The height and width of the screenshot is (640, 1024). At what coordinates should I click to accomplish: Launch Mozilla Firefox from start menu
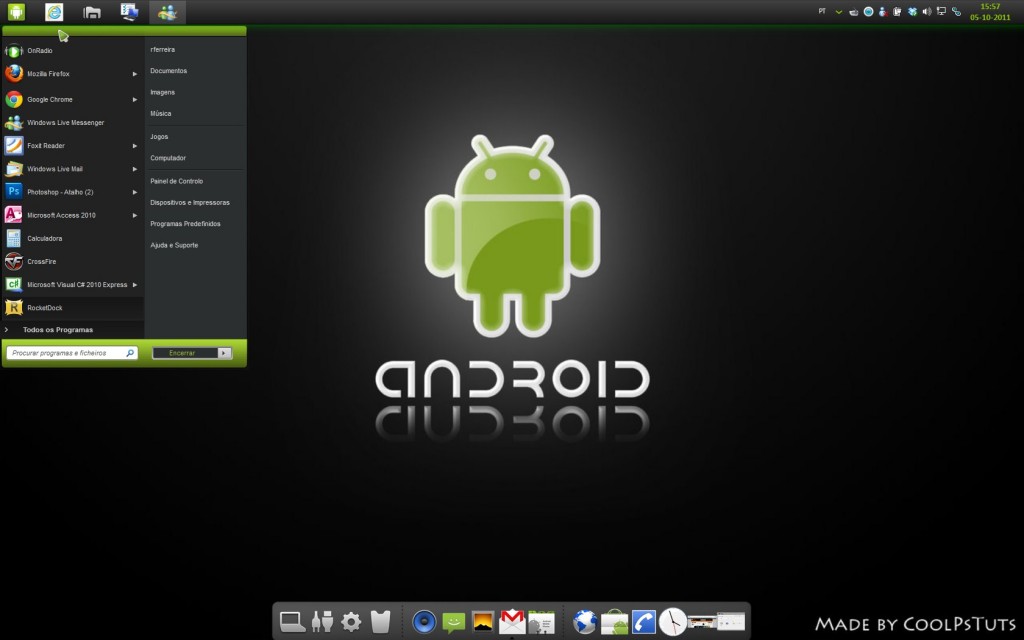[x=72, y=74]
